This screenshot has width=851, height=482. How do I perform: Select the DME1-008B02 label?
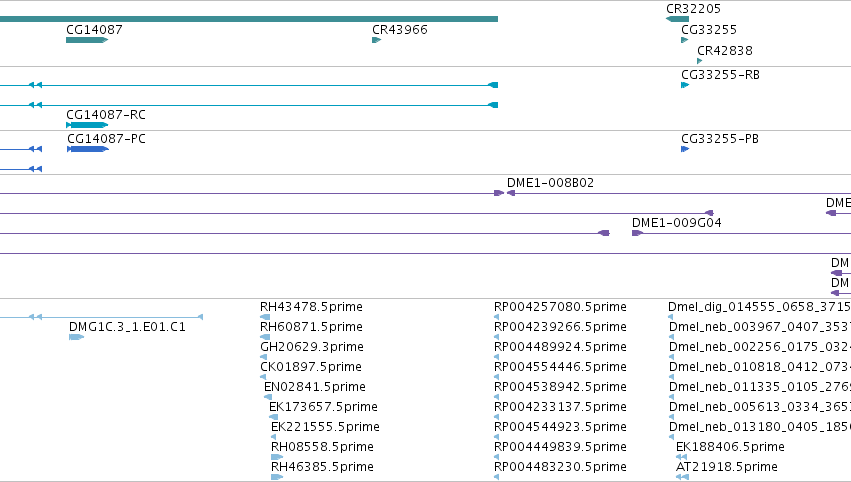[550, 182]
